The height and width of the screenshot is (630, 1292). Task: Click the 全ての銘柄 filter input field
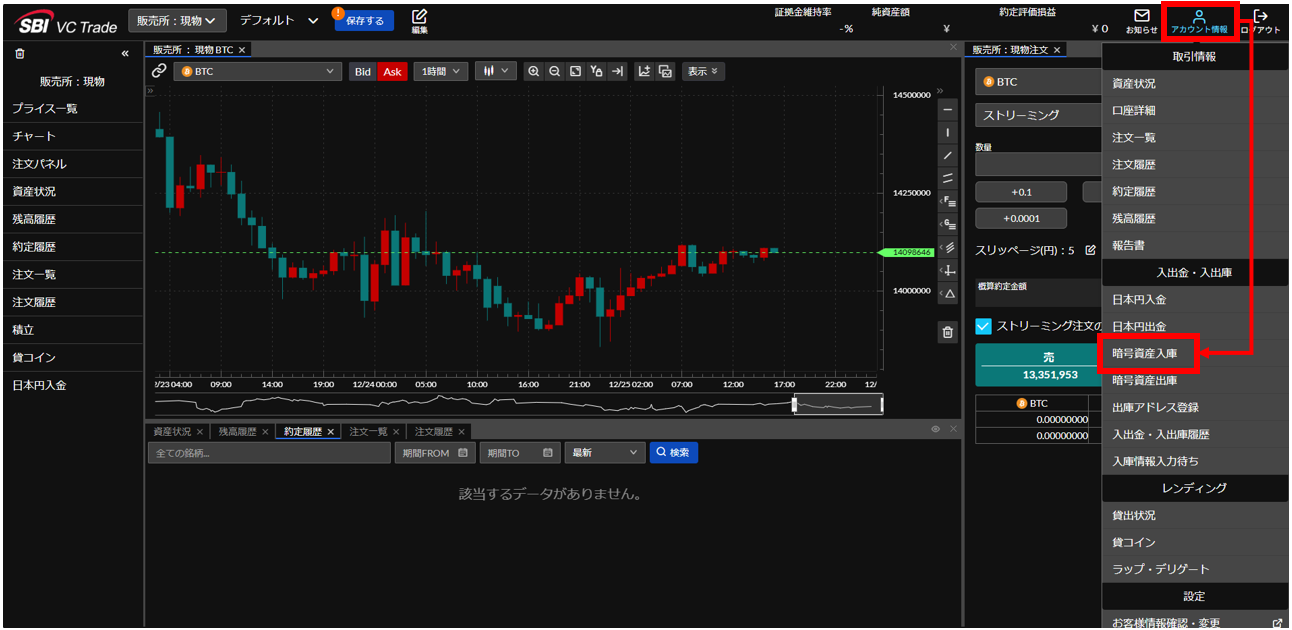point(269,453)
